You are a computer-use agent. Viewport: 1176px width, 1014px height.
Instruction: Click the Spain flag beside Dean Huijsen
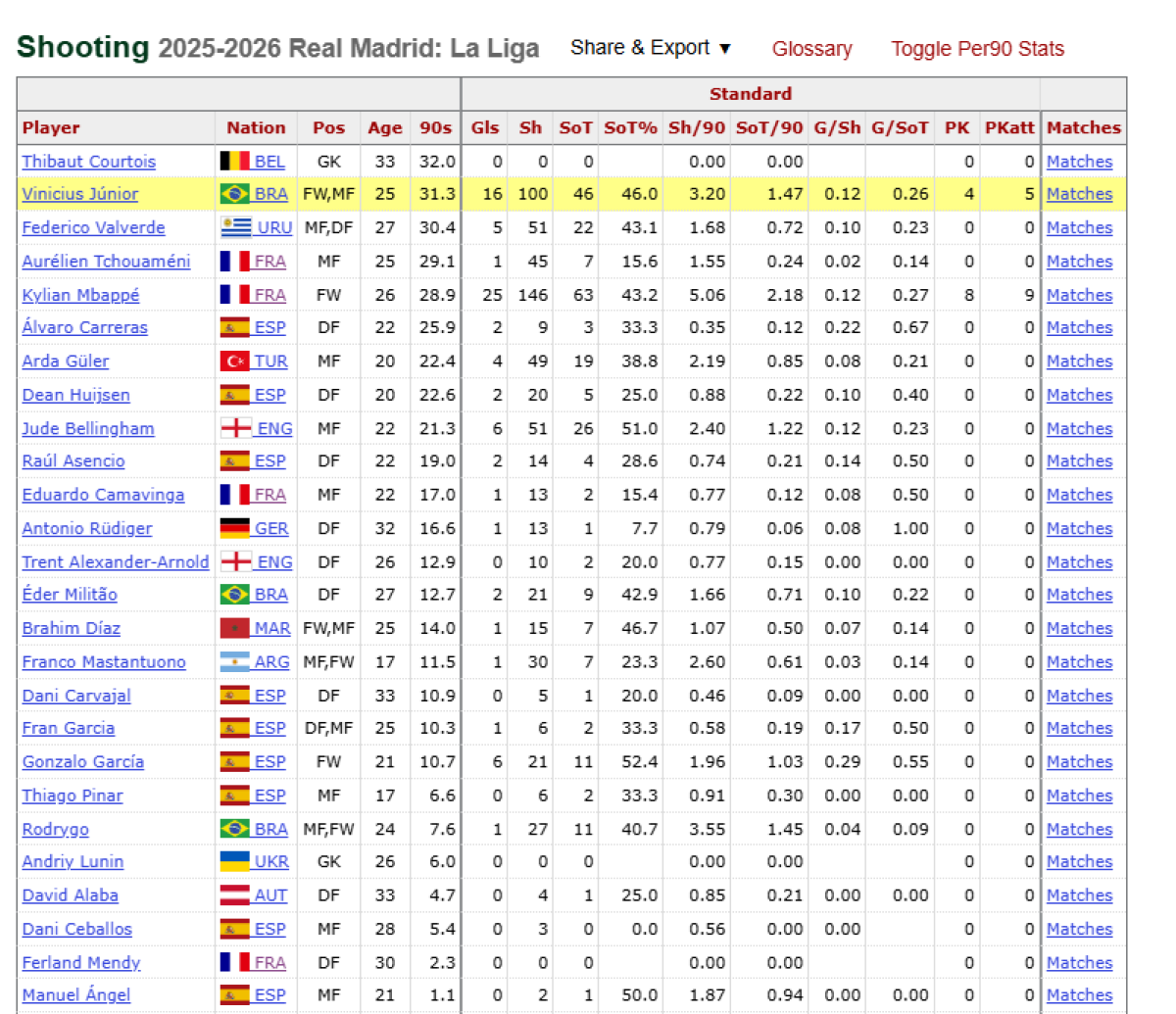click(x=235, y=395)
